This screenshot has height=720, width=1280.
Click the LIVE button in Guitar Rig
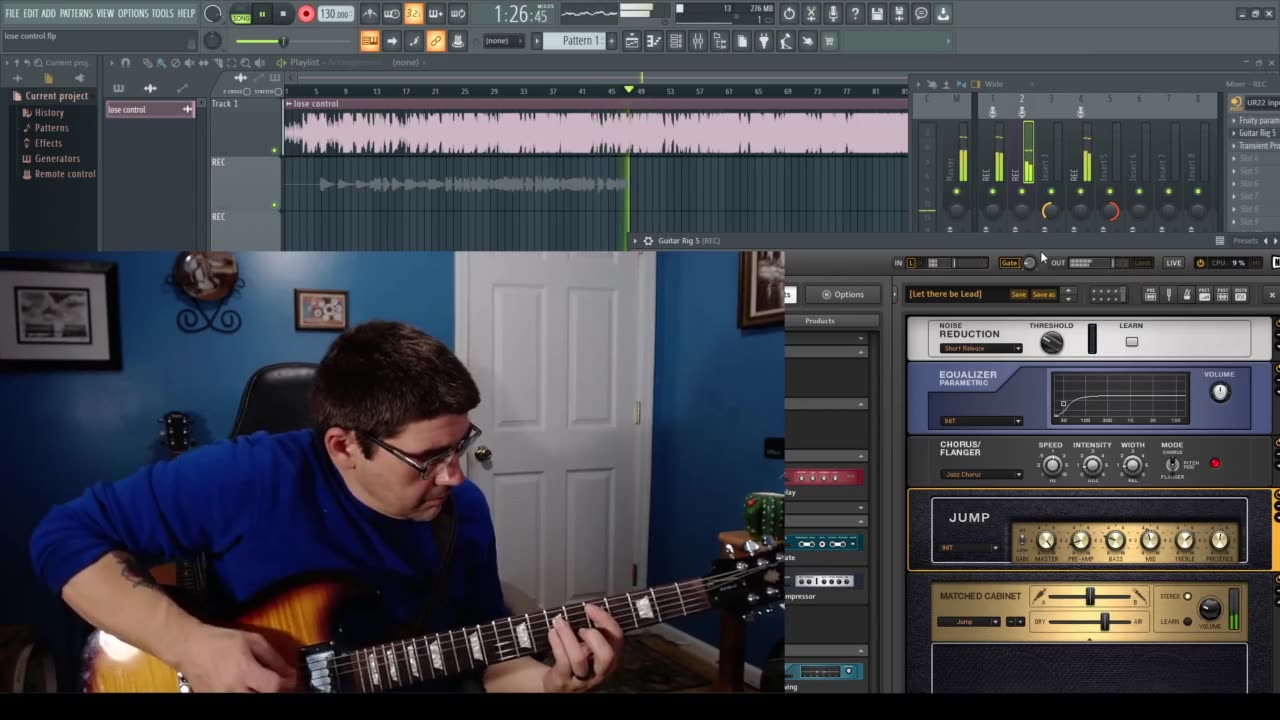1173,263
